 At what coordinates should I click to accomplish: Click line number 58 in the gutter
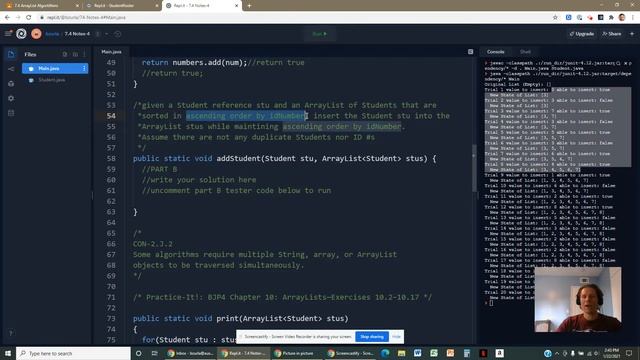(x=111, y=158)
